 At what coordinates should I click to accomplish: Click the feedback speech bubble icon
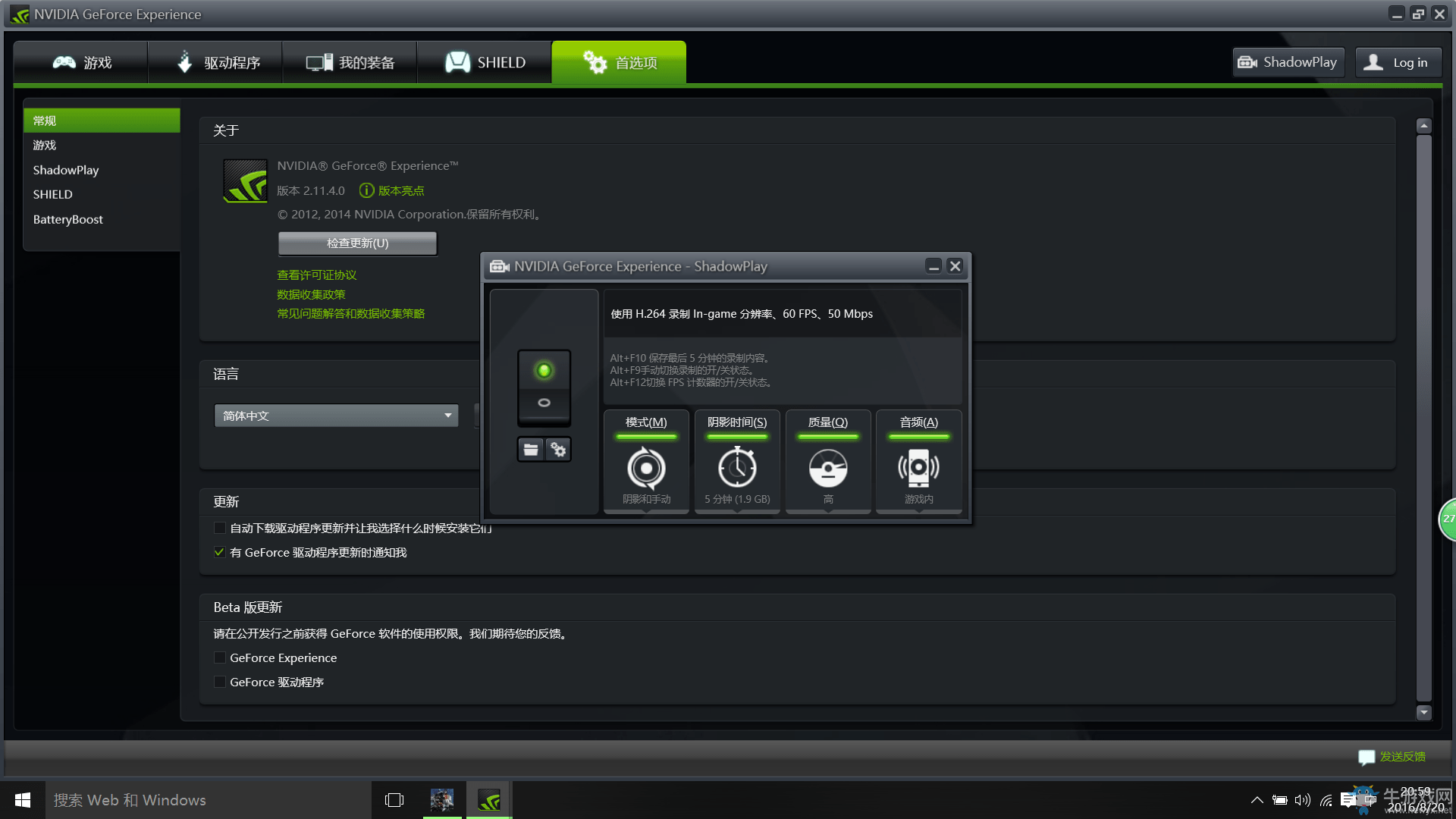(1367, 757)
